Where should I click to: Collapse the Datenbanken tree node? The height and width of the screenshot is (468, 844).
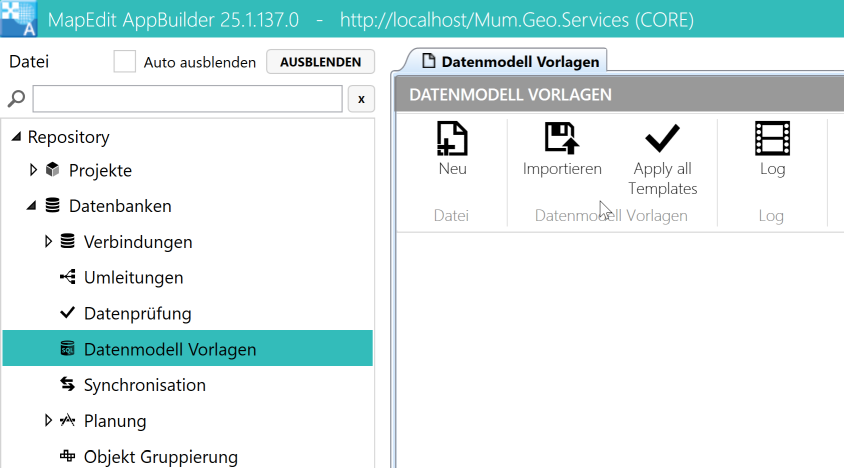(x=32, y=206)
